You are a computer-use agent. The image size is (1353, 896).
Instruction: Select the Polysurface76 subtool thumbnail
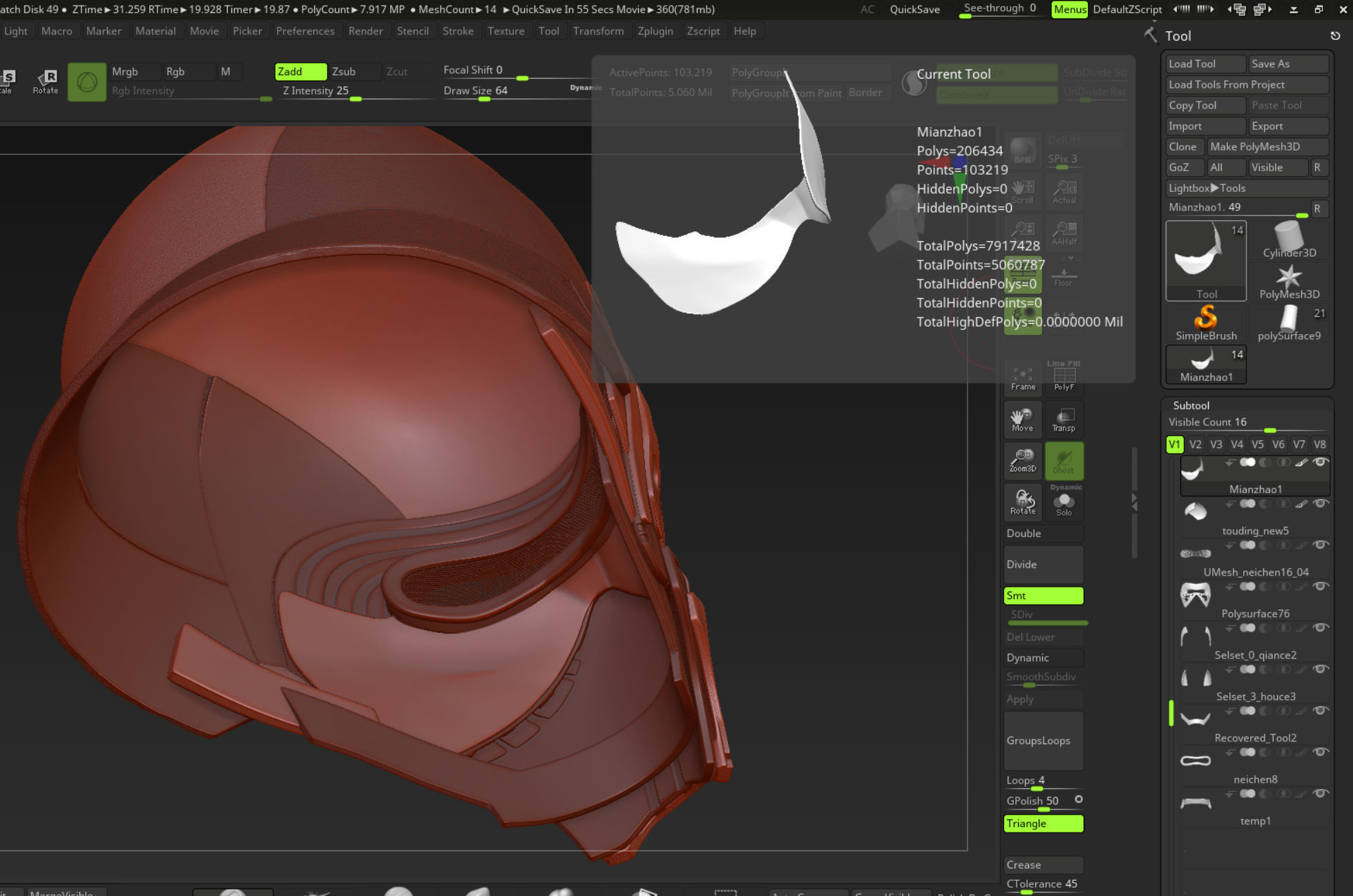[1196, 595]
